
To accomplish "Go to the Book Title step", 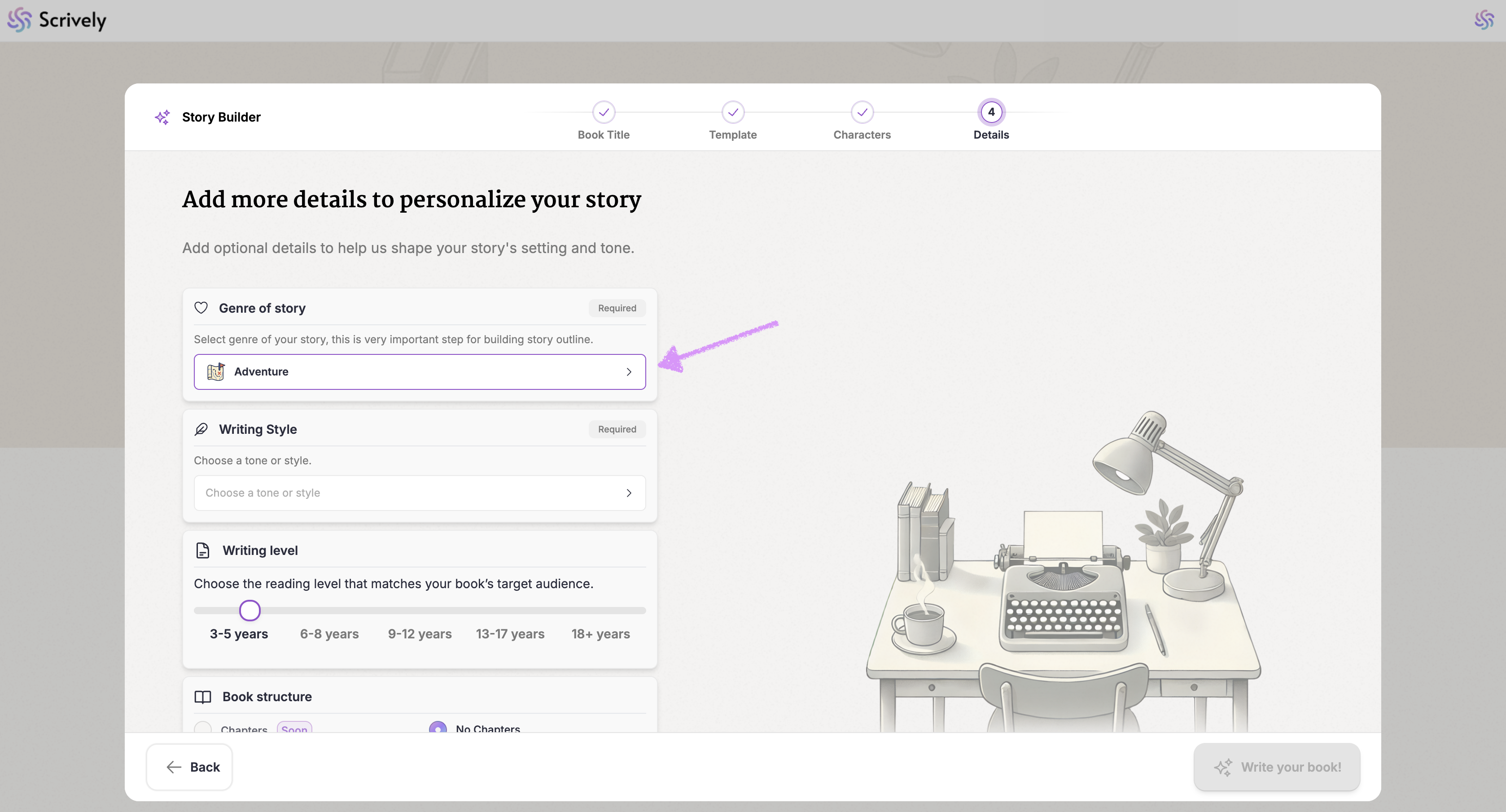I will tap(603, 112).
